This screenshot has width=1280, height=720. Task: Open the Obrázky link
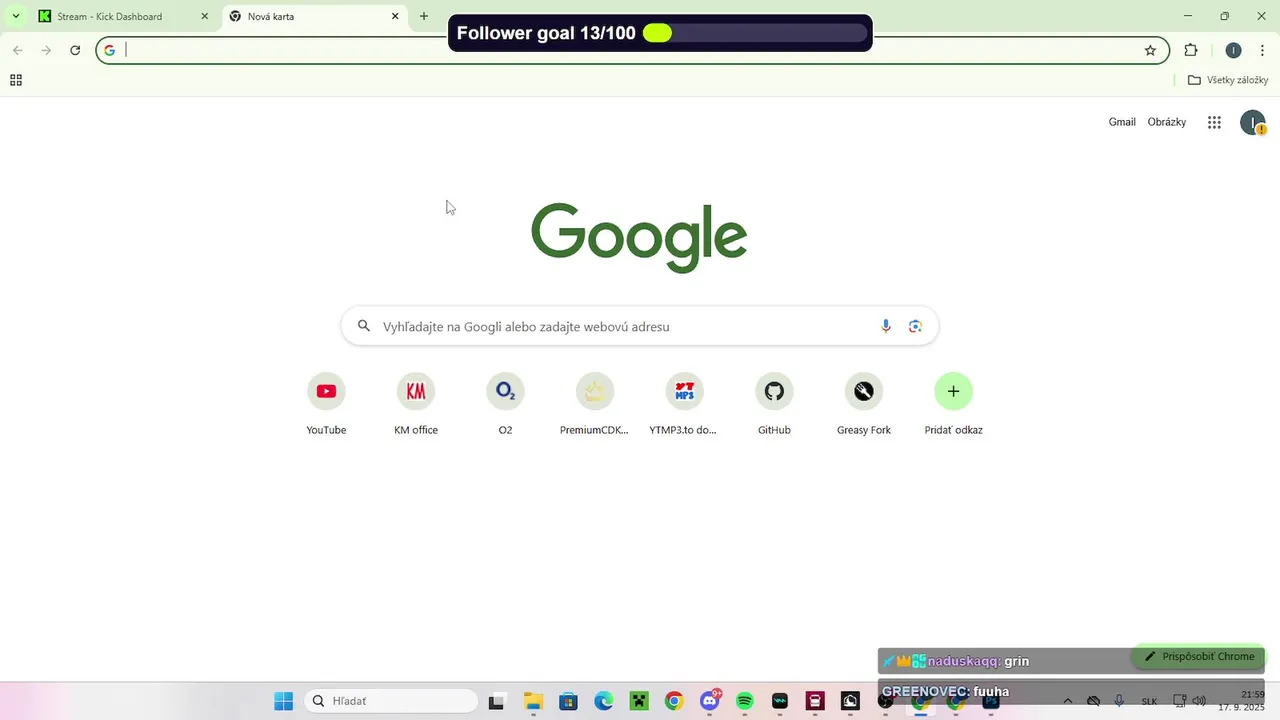[x=1167, y=122]
